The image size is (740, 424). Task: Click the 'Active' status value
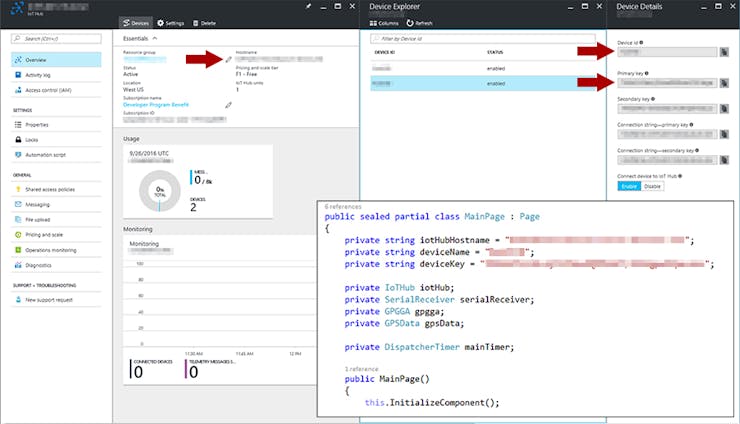point(130,74)
